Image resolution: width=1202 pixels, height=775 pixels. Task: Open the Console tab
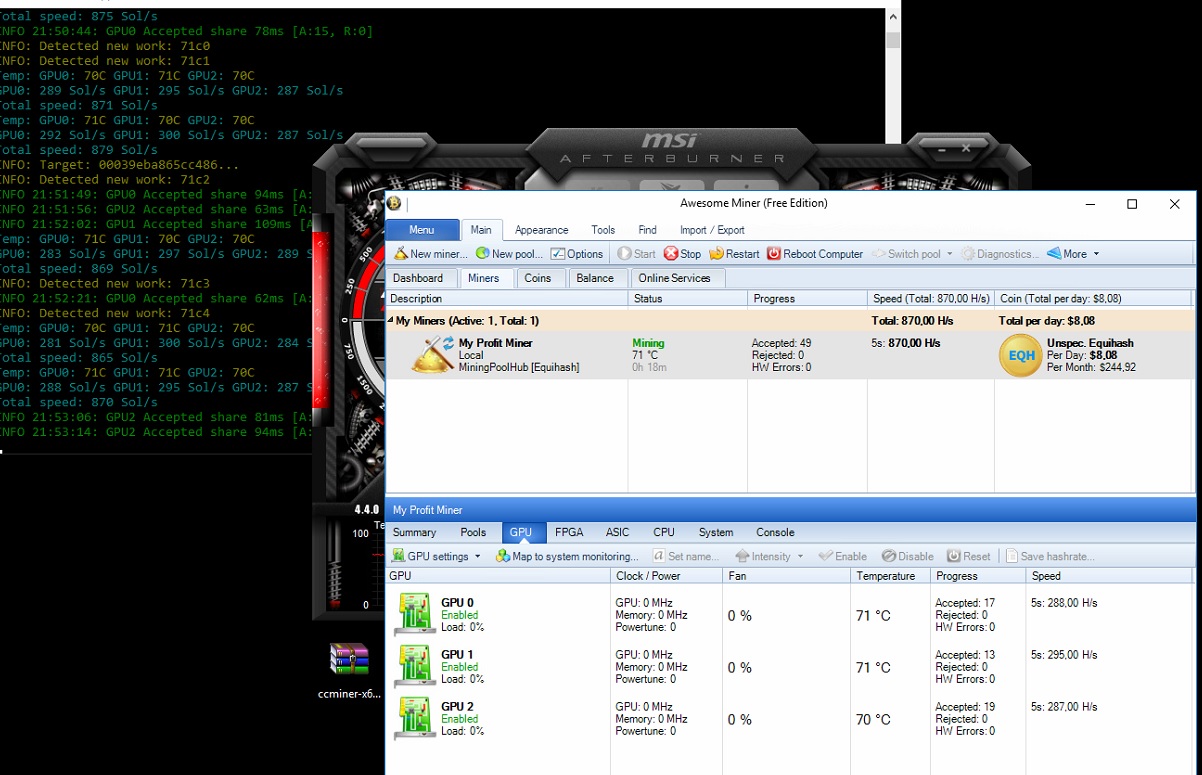(x=775, y=532)
